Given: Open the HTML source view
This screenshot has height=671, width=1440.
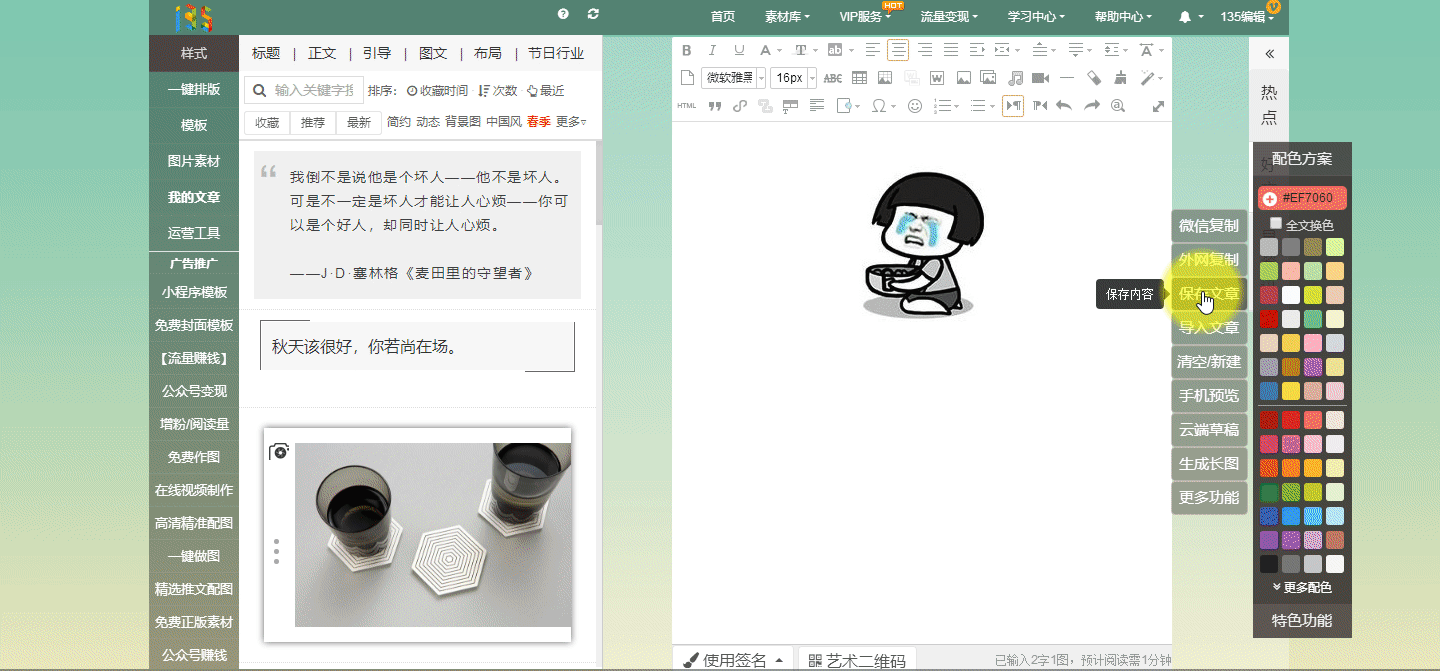Looking at the screenshot, I should pyautogui.click(x=687, y=106).
